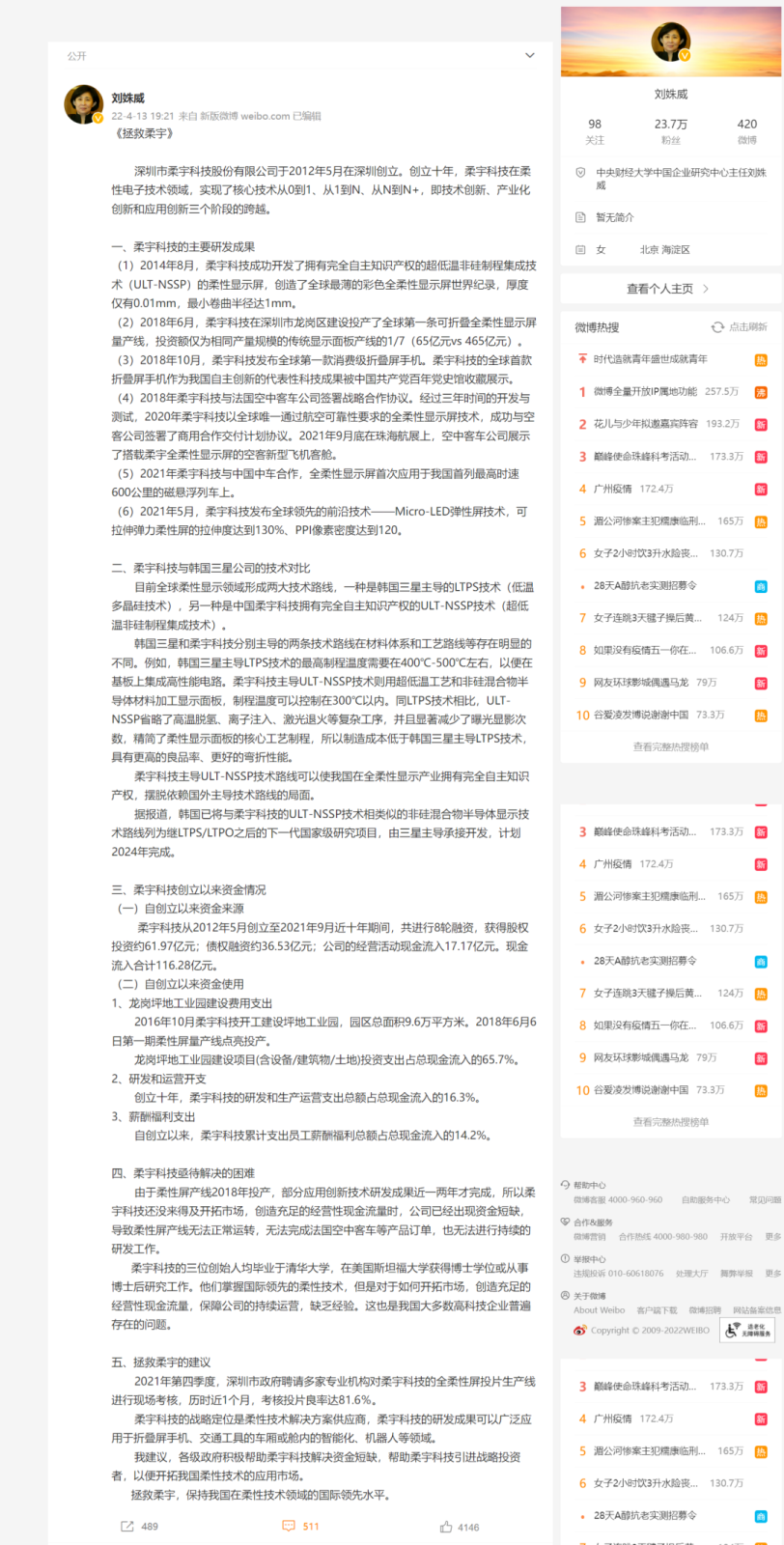Open the 微博招聘 careers link
The width and height of the screenshot is (784, 1545).
click(705, 1310)
